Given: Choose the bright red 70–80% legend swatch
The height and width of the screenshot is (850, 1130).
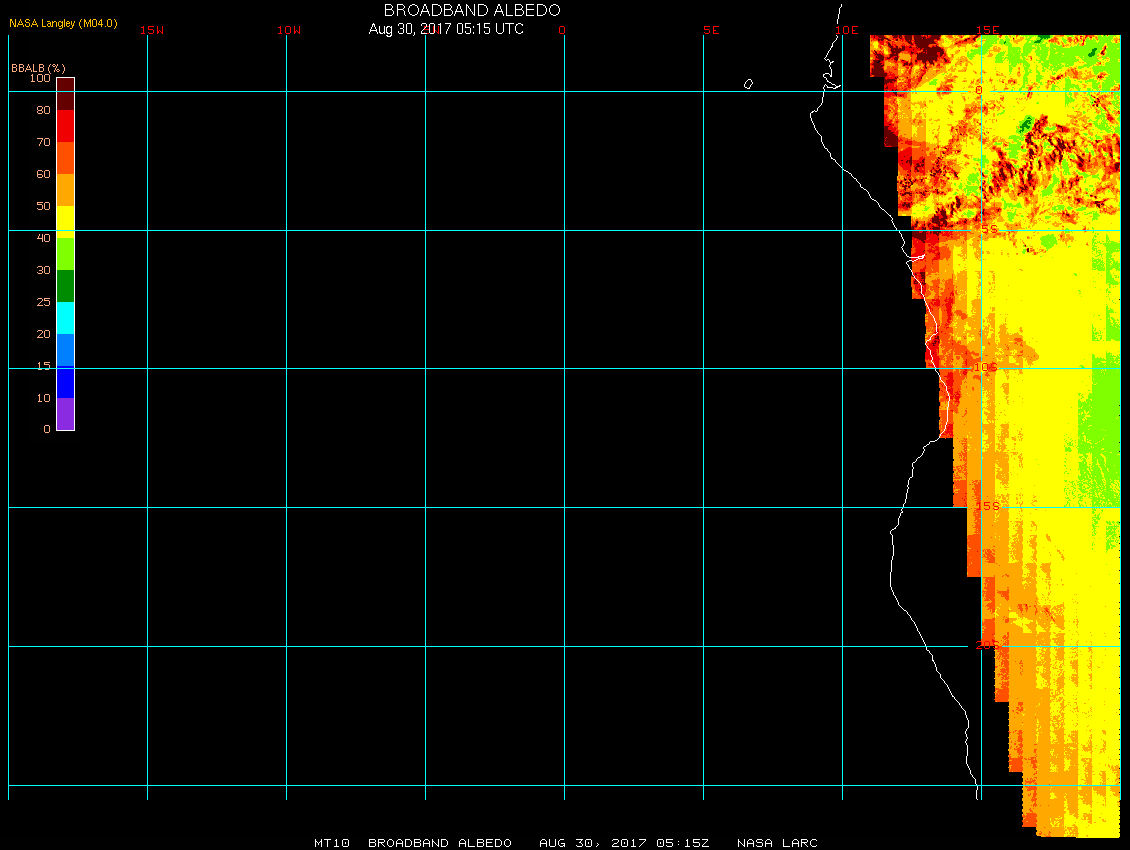Looking at the screenshot, I should [65, 125].
